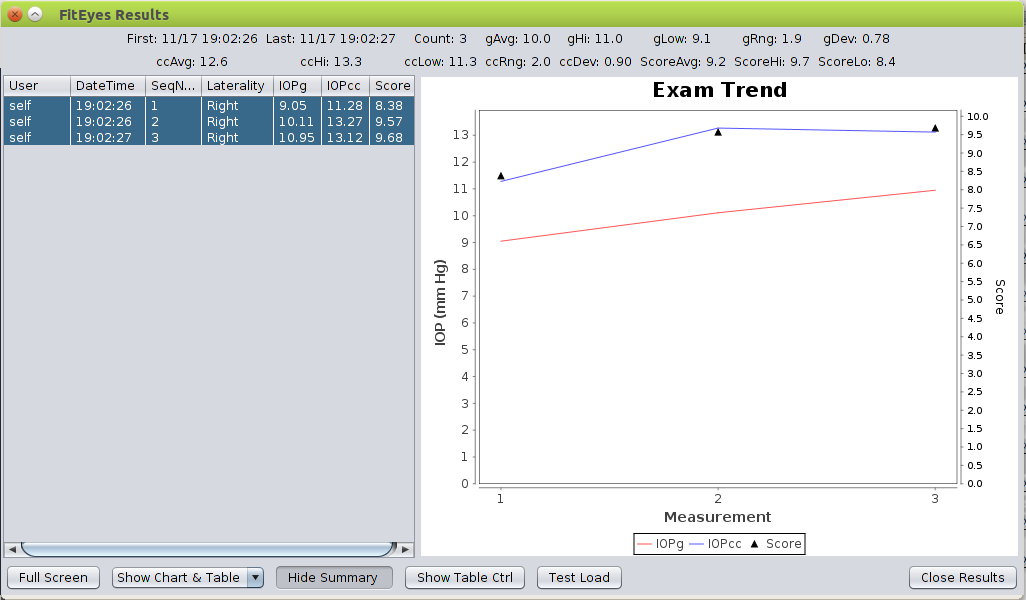
Task: Click the Score marker at measurement 3
Action: pyautogui.click(x=935, y=128)
